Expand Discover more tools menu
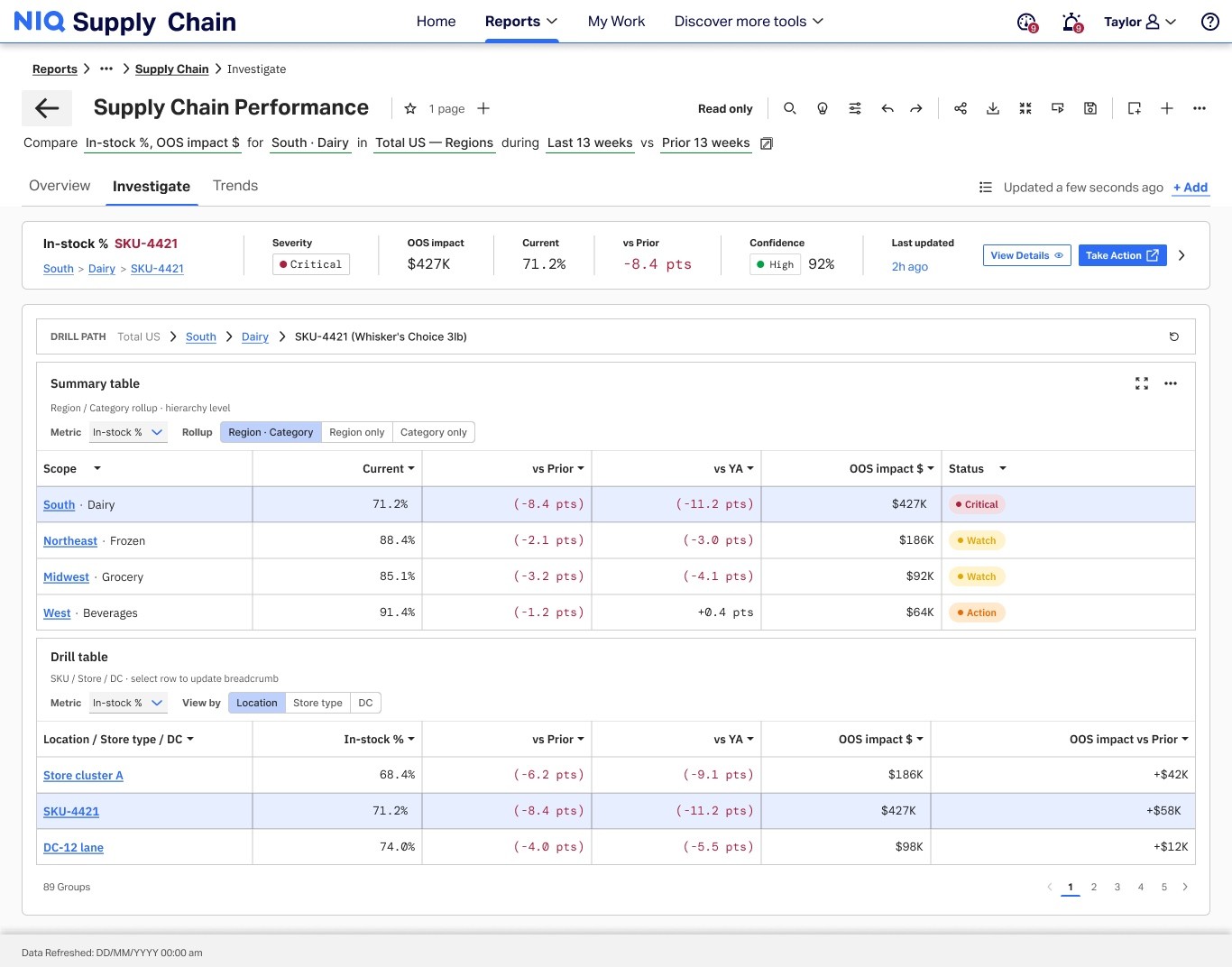The image size is (1232, 967). [749, 22]
